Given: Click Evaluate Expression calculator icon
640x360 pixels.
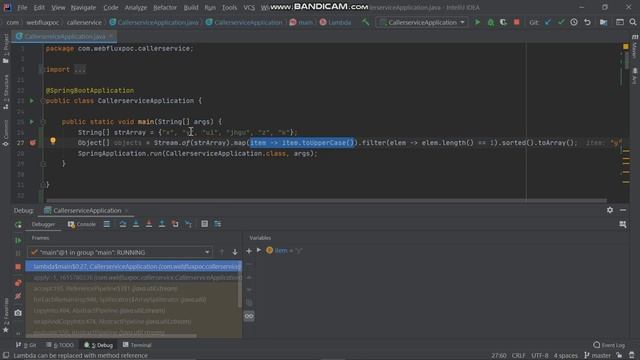Looking at the screenshot, I should coord(204,224).
